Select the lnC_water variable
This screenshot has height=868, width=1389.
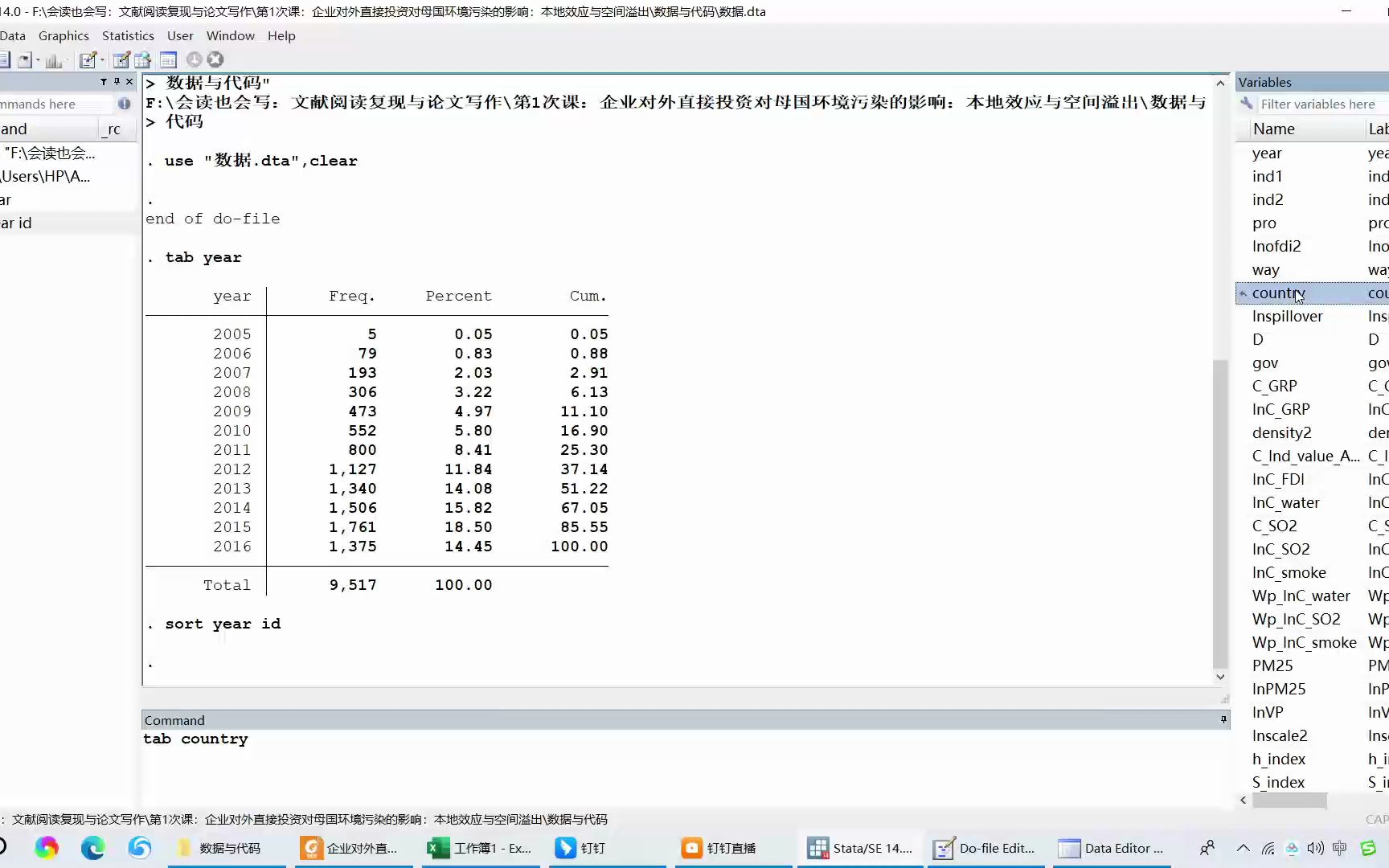1285,502
